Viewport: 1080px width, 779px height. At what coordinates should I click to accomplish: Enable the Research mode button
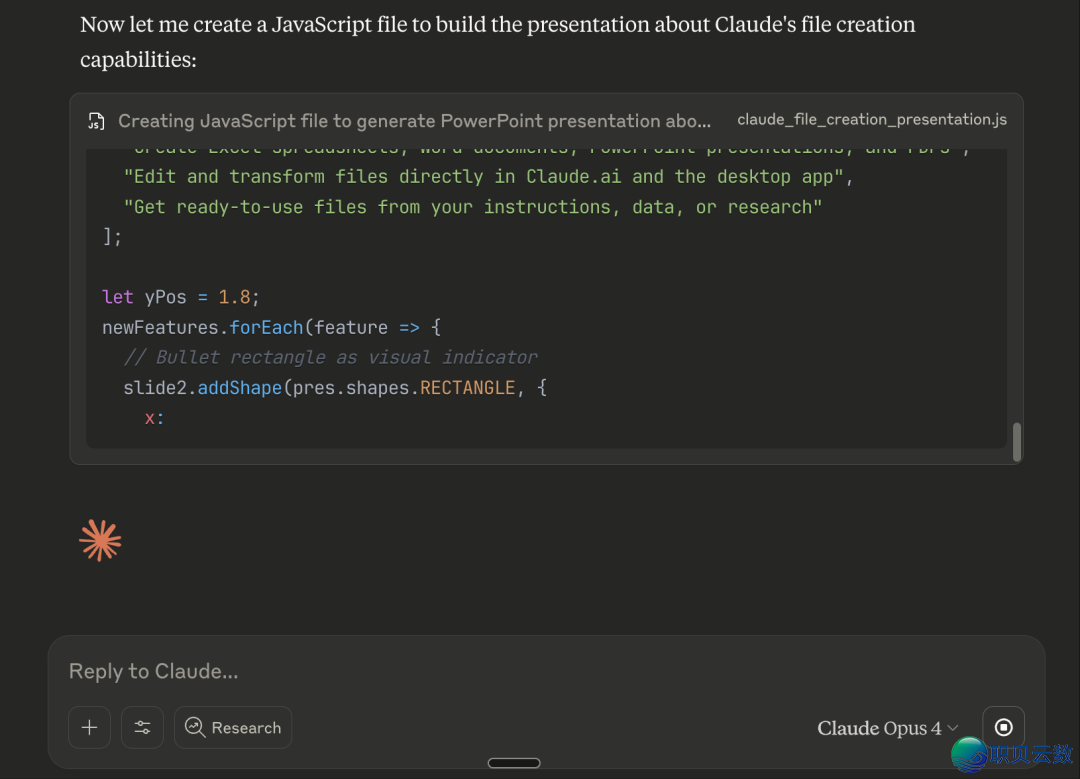pos(233,727)
